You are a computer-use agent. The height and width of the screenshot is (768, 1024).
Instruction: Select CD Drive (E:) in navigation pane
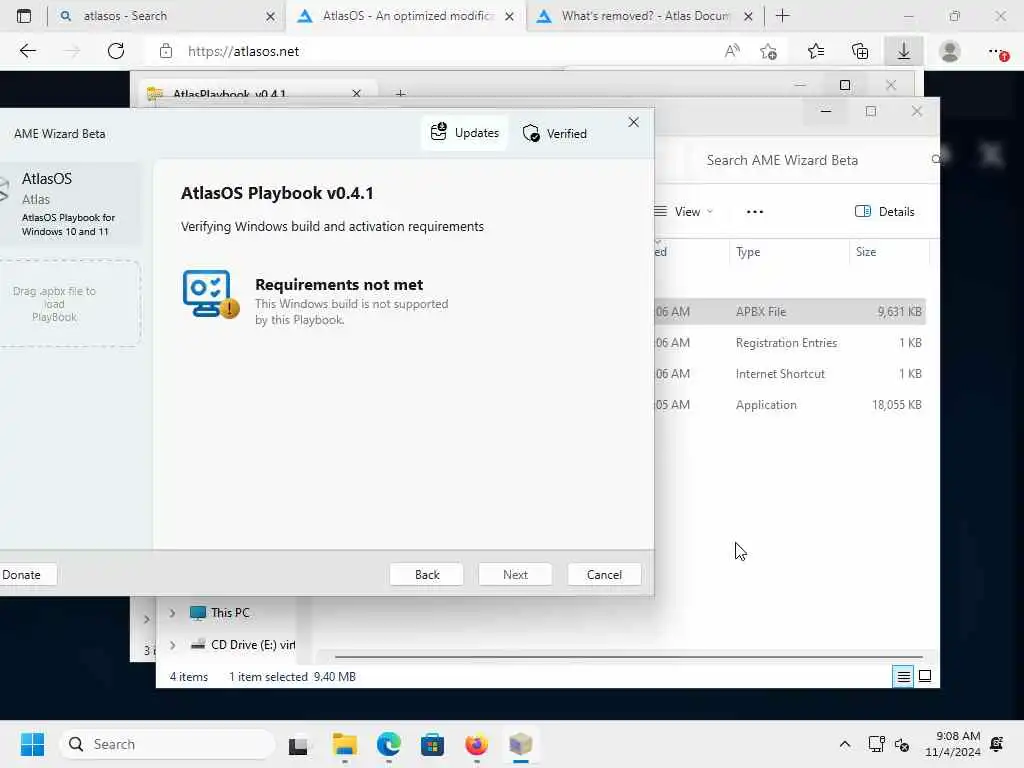point(243,645)
